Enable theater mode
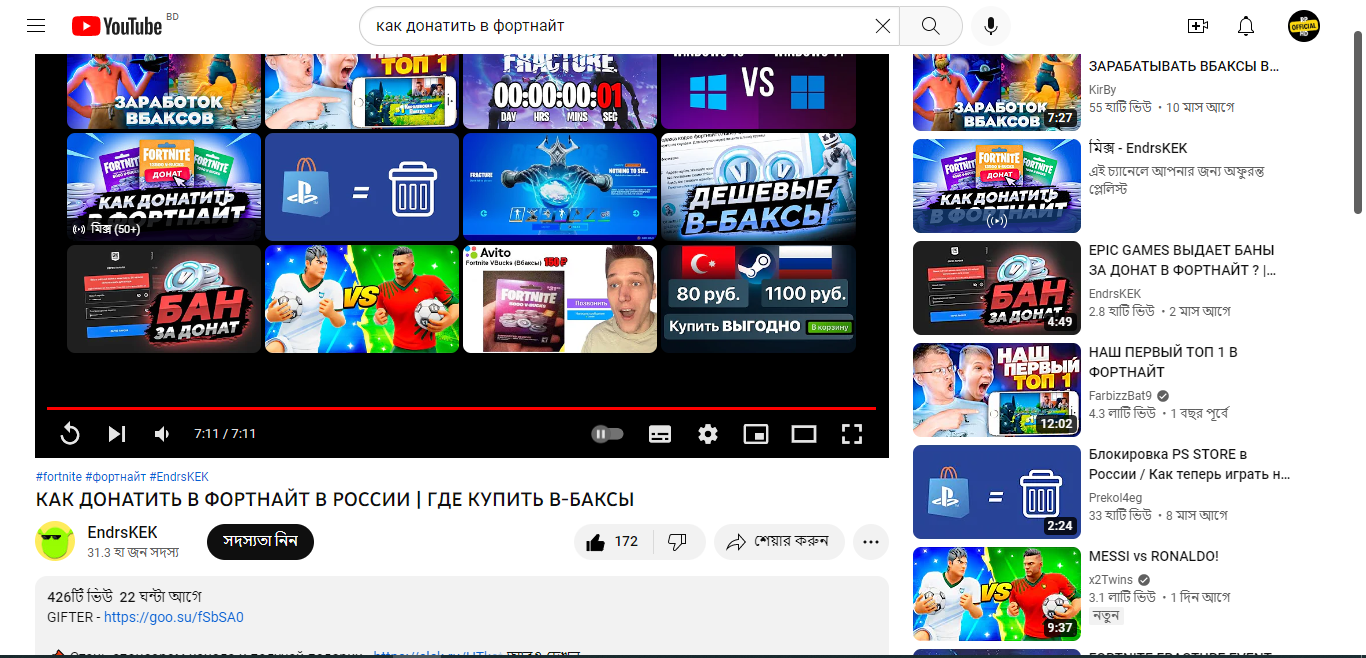 click(x=804, y=434)
